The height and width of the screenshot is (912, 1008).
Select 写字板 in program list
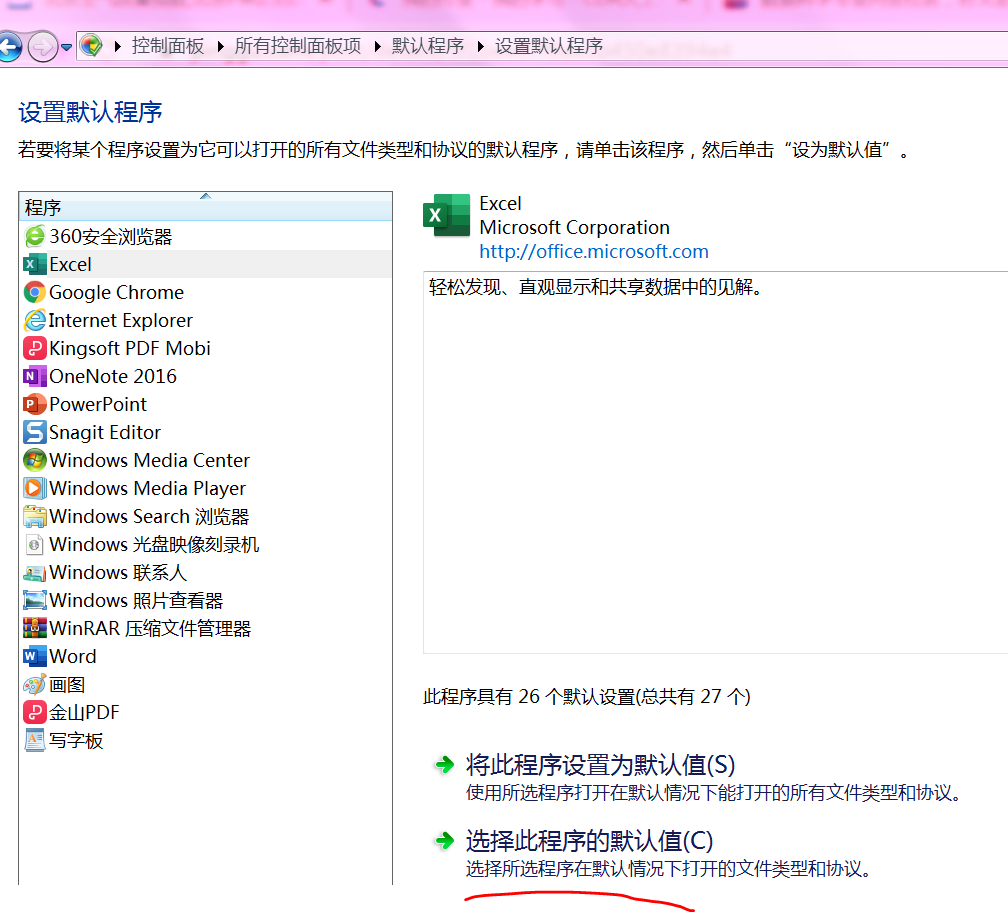[x=76, y=740]
